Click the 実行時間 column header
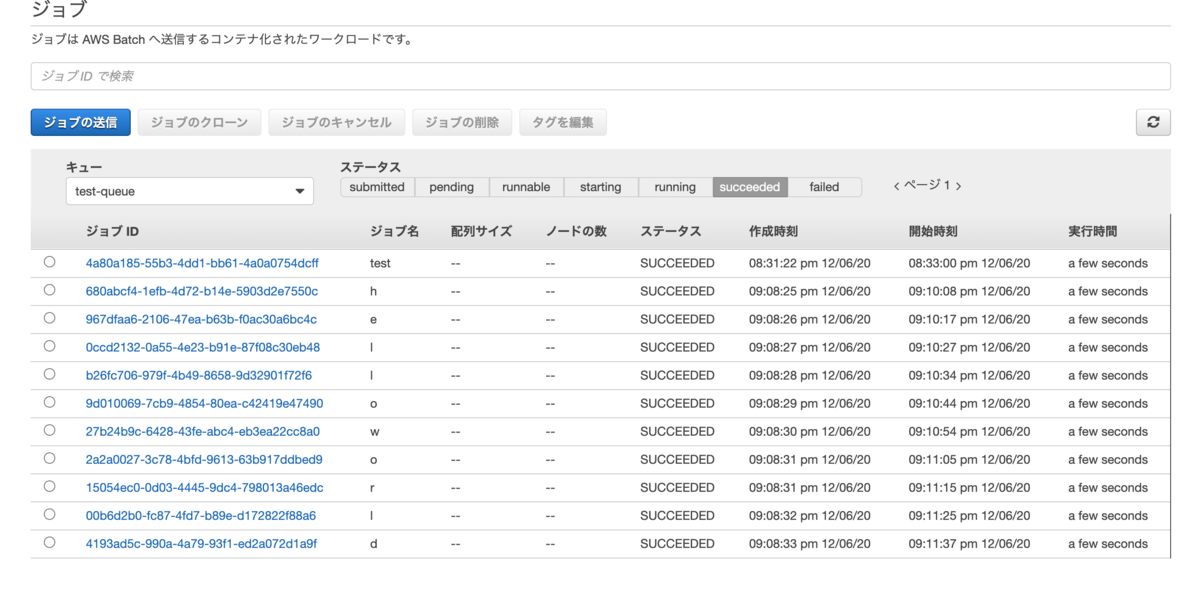 [x=1092, y=231]
